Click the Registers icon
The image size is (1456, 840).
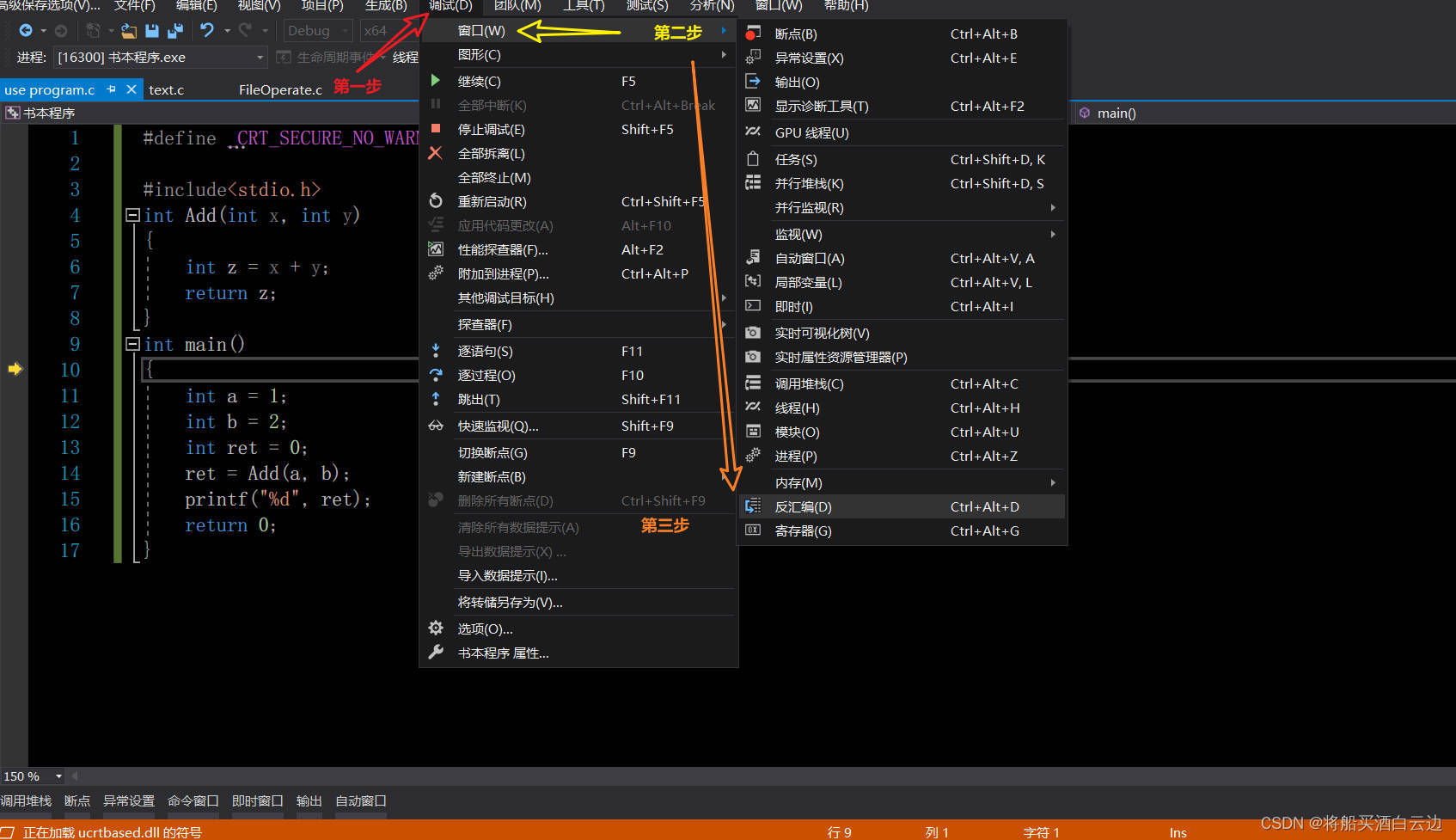753,530
